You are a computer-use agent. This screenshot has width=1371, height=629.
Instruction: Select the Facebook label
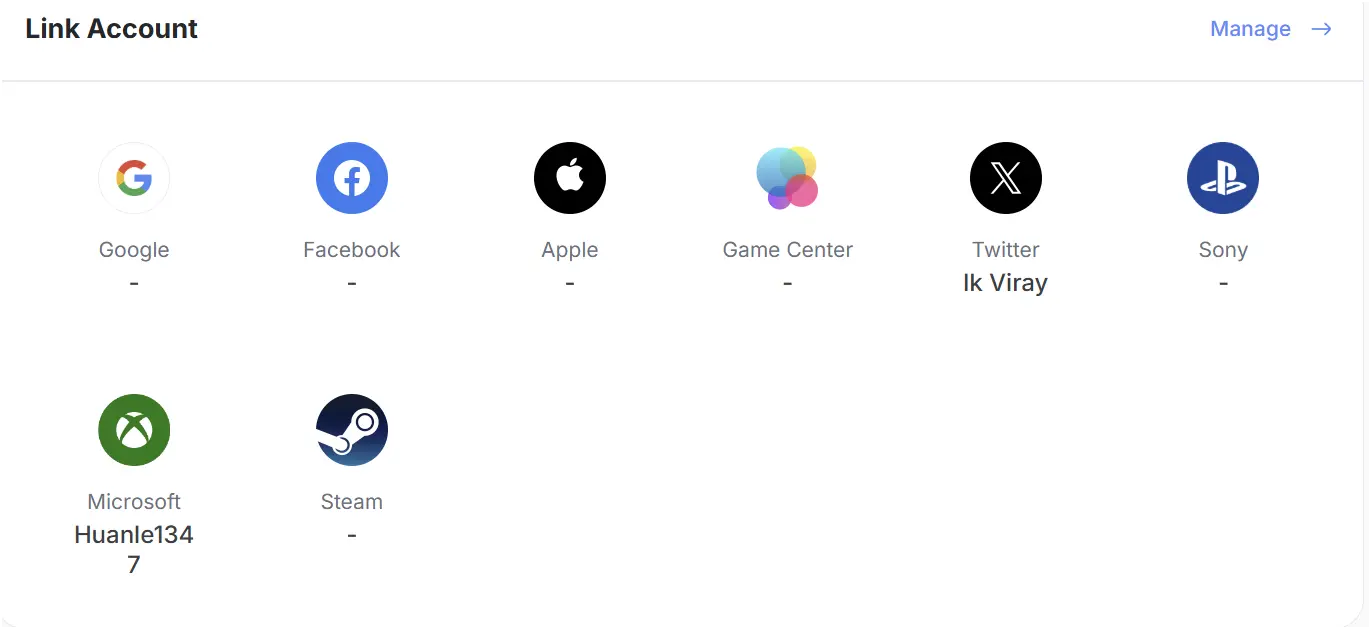[x=352, y=250]
